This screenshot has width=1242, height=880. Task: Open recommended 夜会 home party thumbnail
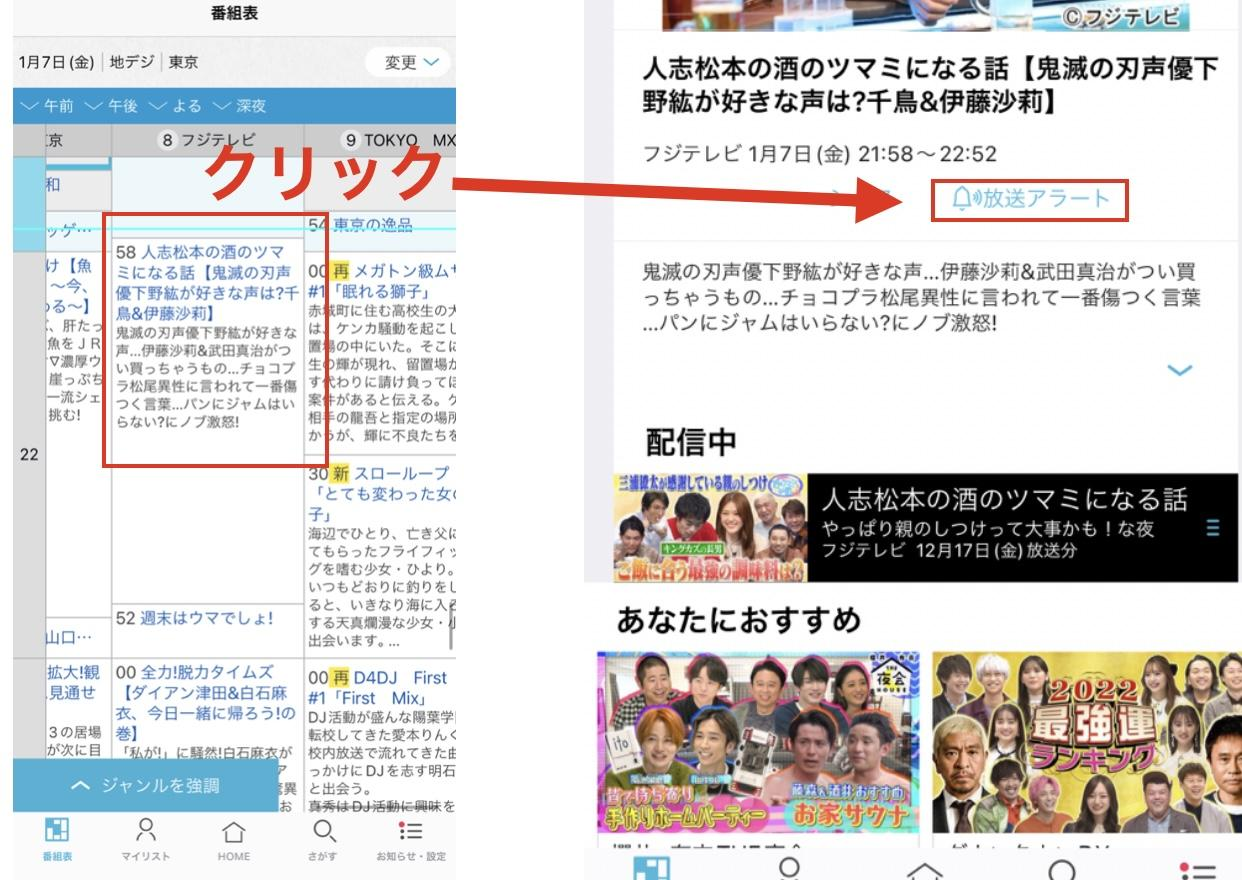[758, 742]
